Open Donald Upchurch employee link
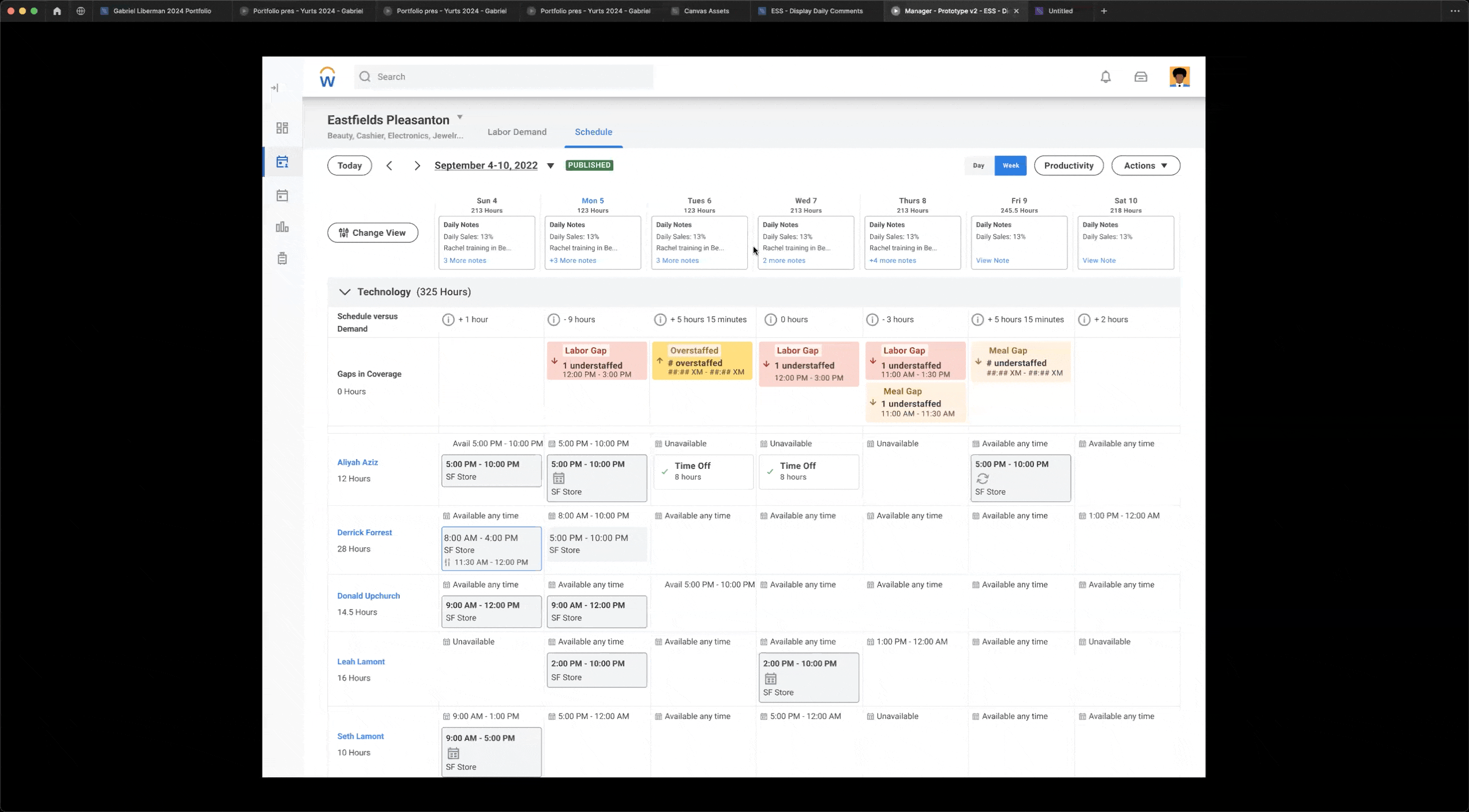 click(369, 596)
